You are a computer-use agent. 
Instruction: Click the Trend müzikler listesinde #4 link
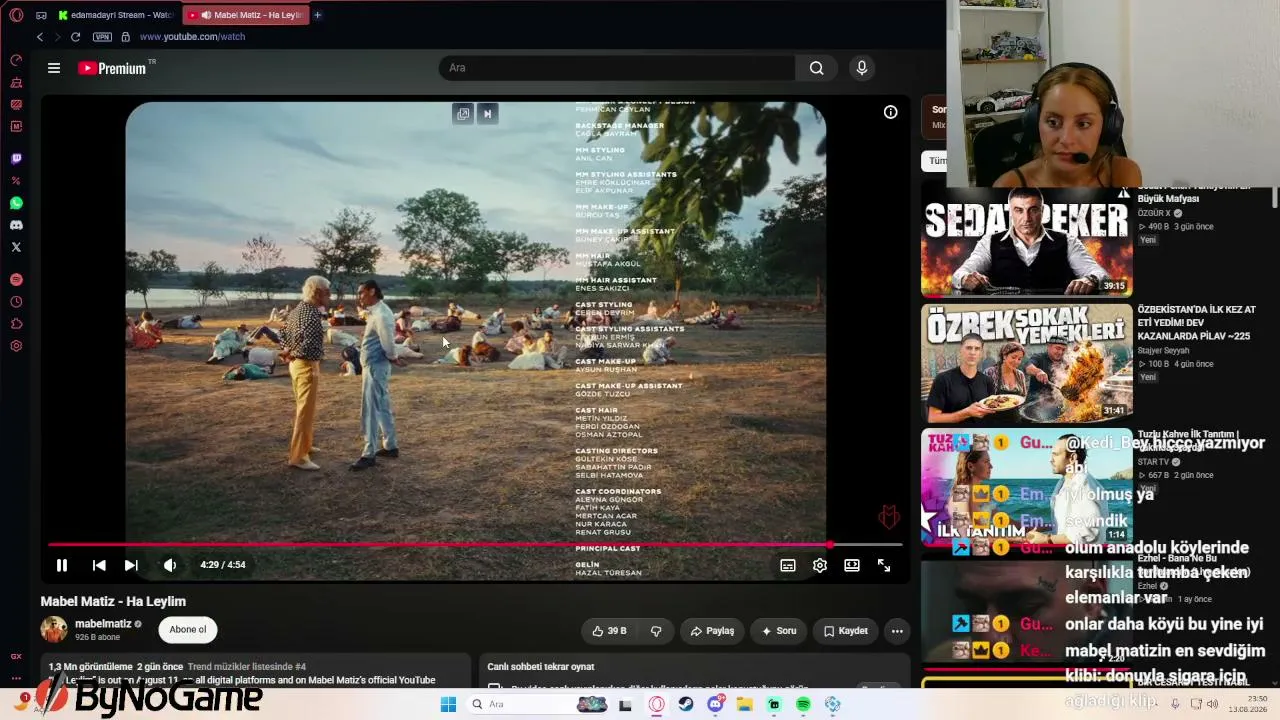247,667
